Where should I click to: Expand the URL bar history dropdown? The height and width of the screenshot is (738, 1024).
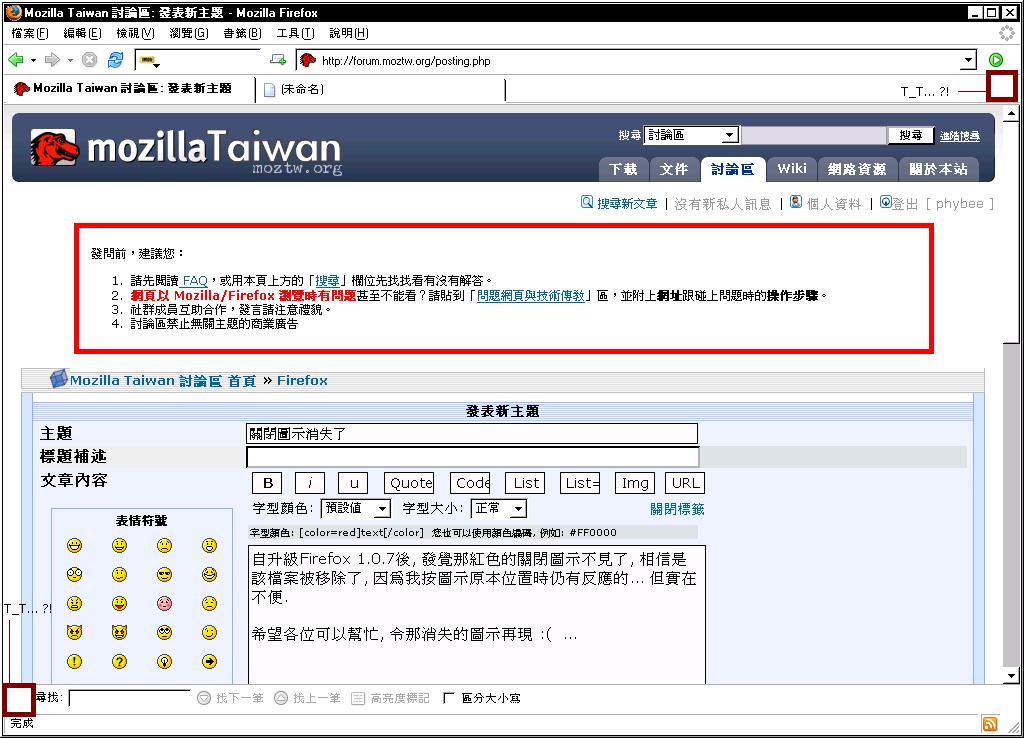point(969,61)
